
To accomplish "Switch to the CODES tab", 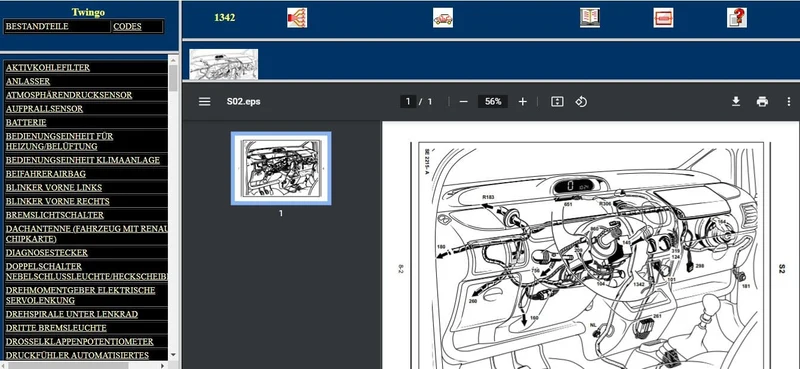I will point(128,27).
